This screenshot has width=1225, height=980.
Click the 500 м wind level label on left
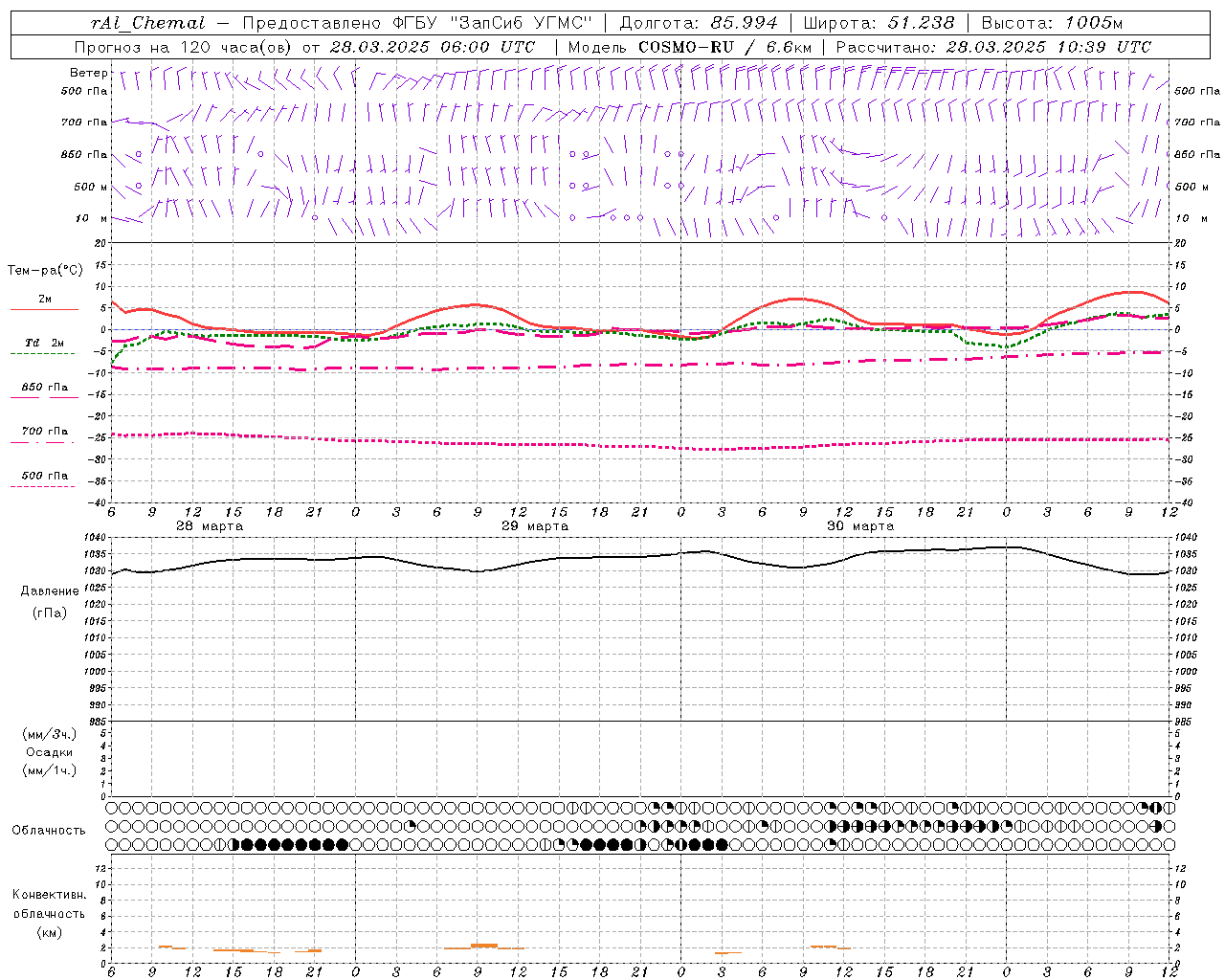(91, 187)
